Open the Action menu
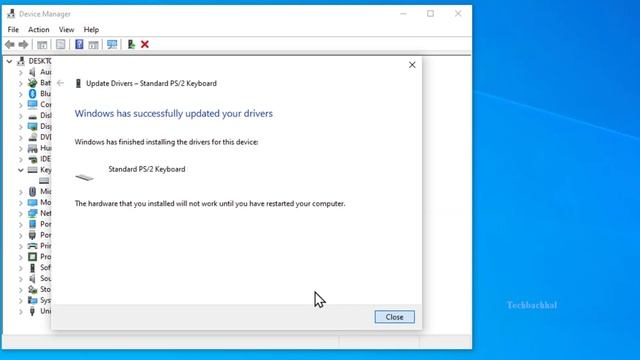The image size is (640, 360). tap(38, 29)
